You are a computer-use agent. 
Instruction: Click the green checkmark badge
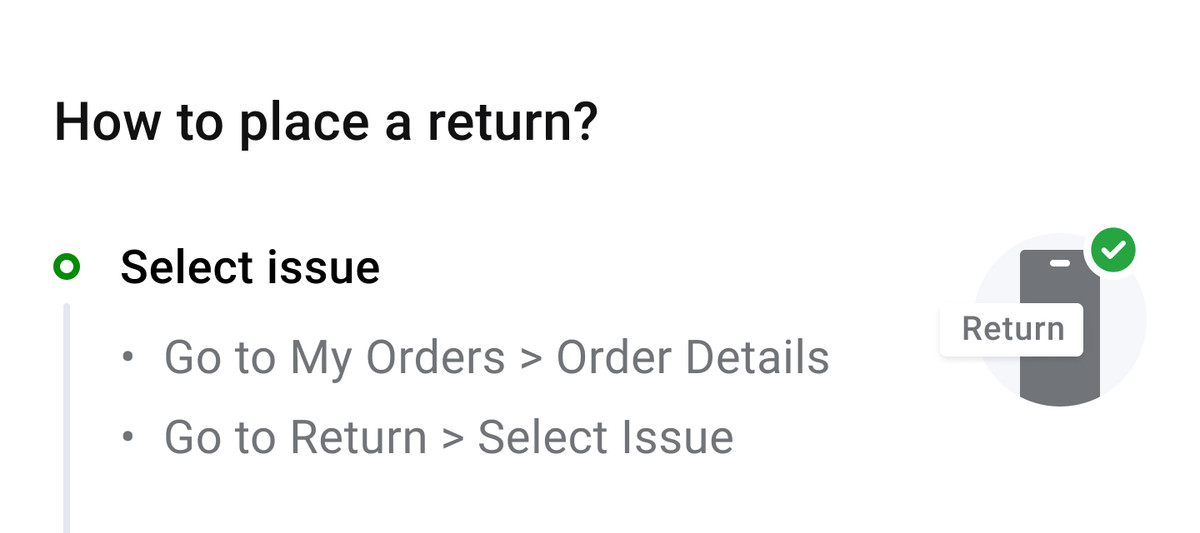1113,249
